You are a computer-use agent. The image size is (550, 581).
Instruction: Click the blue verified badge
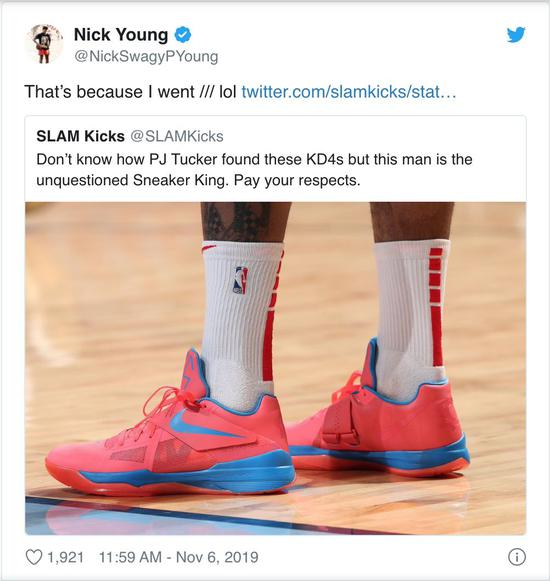183,35
